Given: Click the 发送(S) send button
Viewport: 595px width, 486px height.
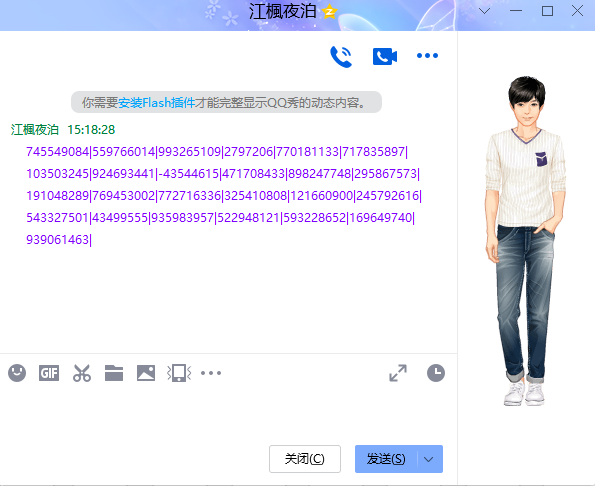Looking at the screenshot, I should point(386,459).
